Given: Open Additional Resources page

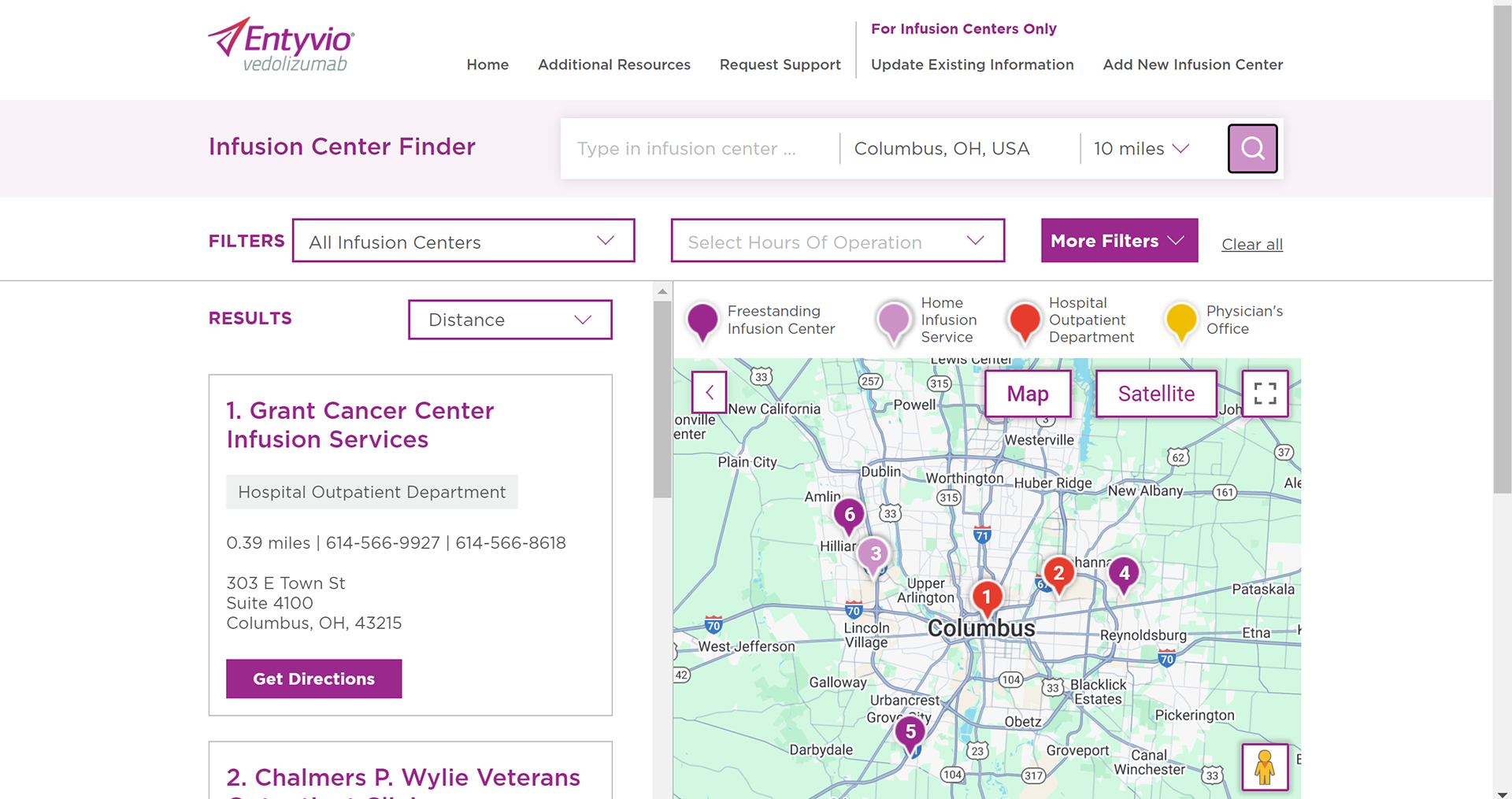Looking at the screenshot, I should click(614, 65).
